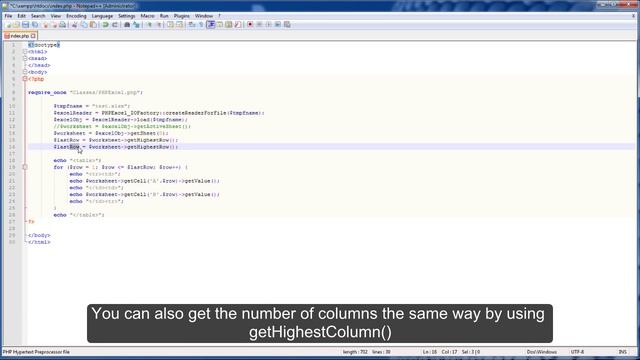640x360 pixels.
Task: Click the length and lines status field
Action: point(367,352)
